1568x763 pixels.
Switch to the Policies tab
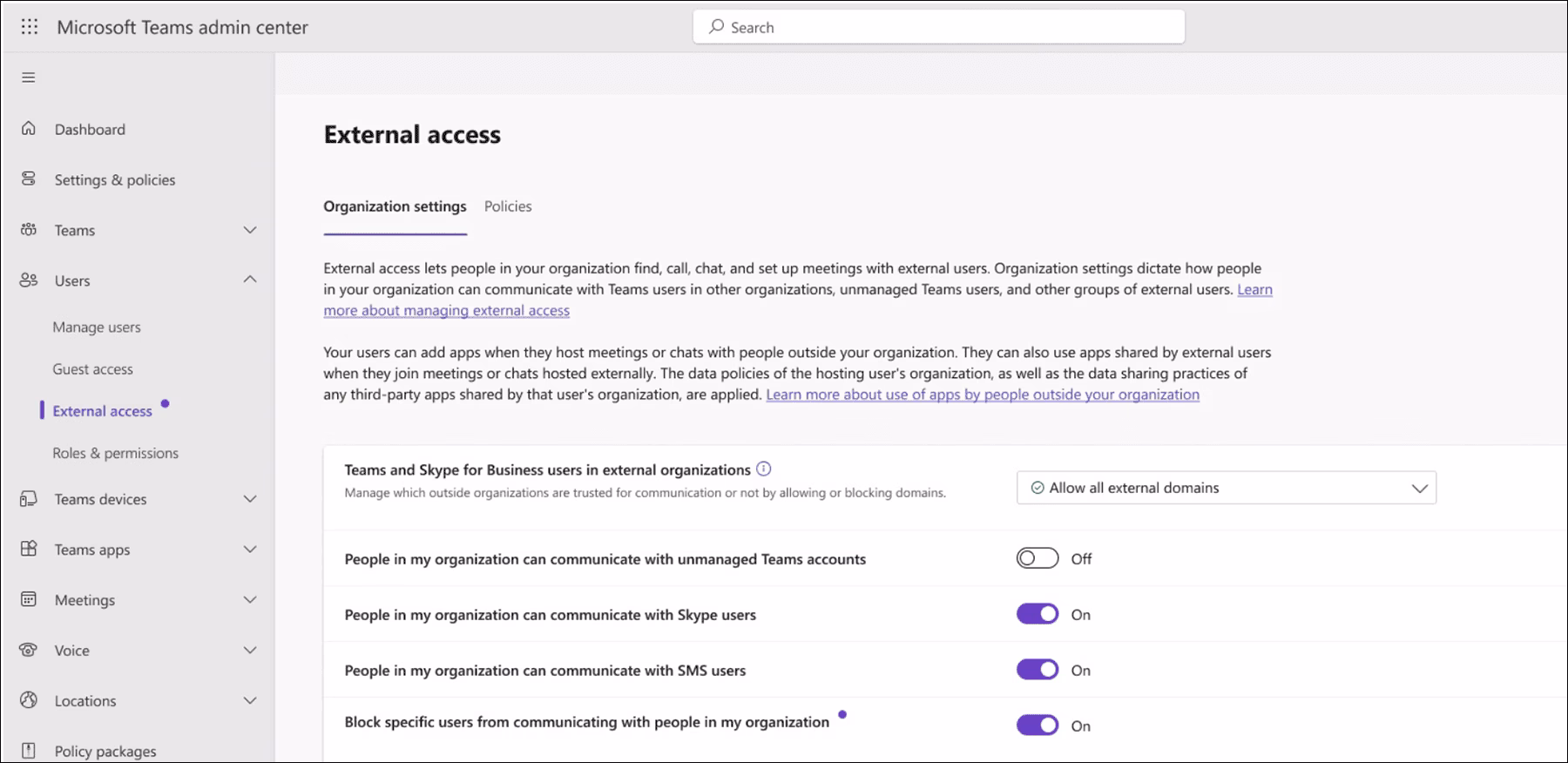point(508,206)
